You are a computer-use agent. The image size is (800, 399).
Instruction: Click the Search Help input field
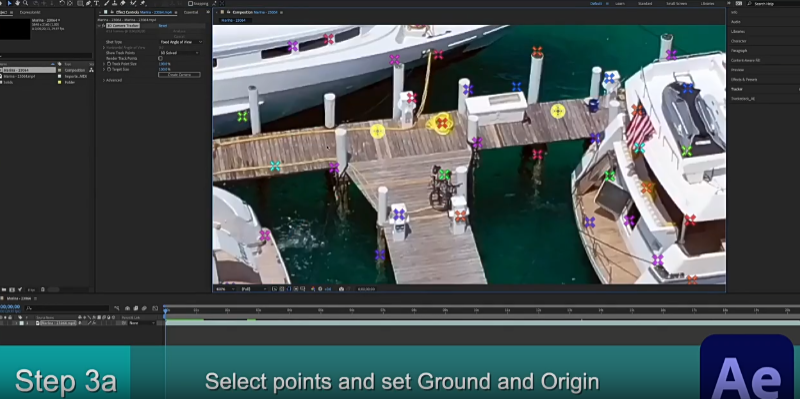(773, 4)
